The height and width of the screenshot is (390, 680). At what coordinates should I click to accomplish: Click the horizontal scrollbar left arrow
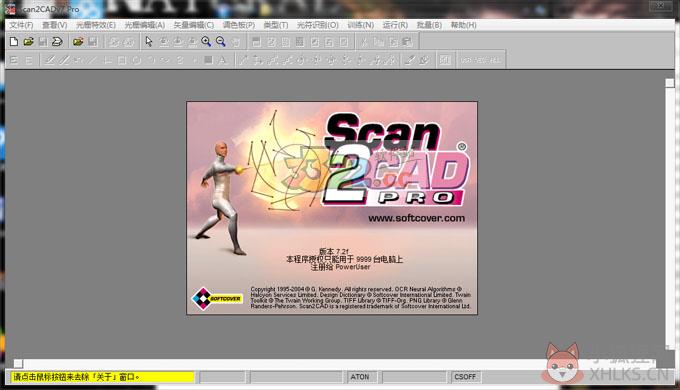click(x=18, y=364)
